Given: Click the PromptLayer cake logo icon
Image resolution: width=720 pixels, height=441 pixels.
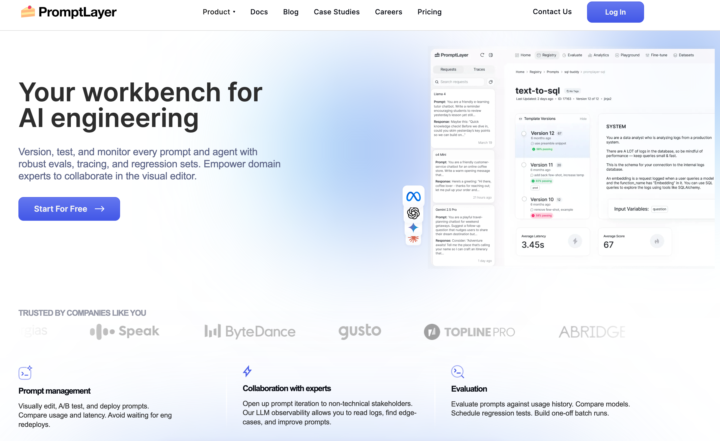Looking at the screenshot, I should coord(28,11).
